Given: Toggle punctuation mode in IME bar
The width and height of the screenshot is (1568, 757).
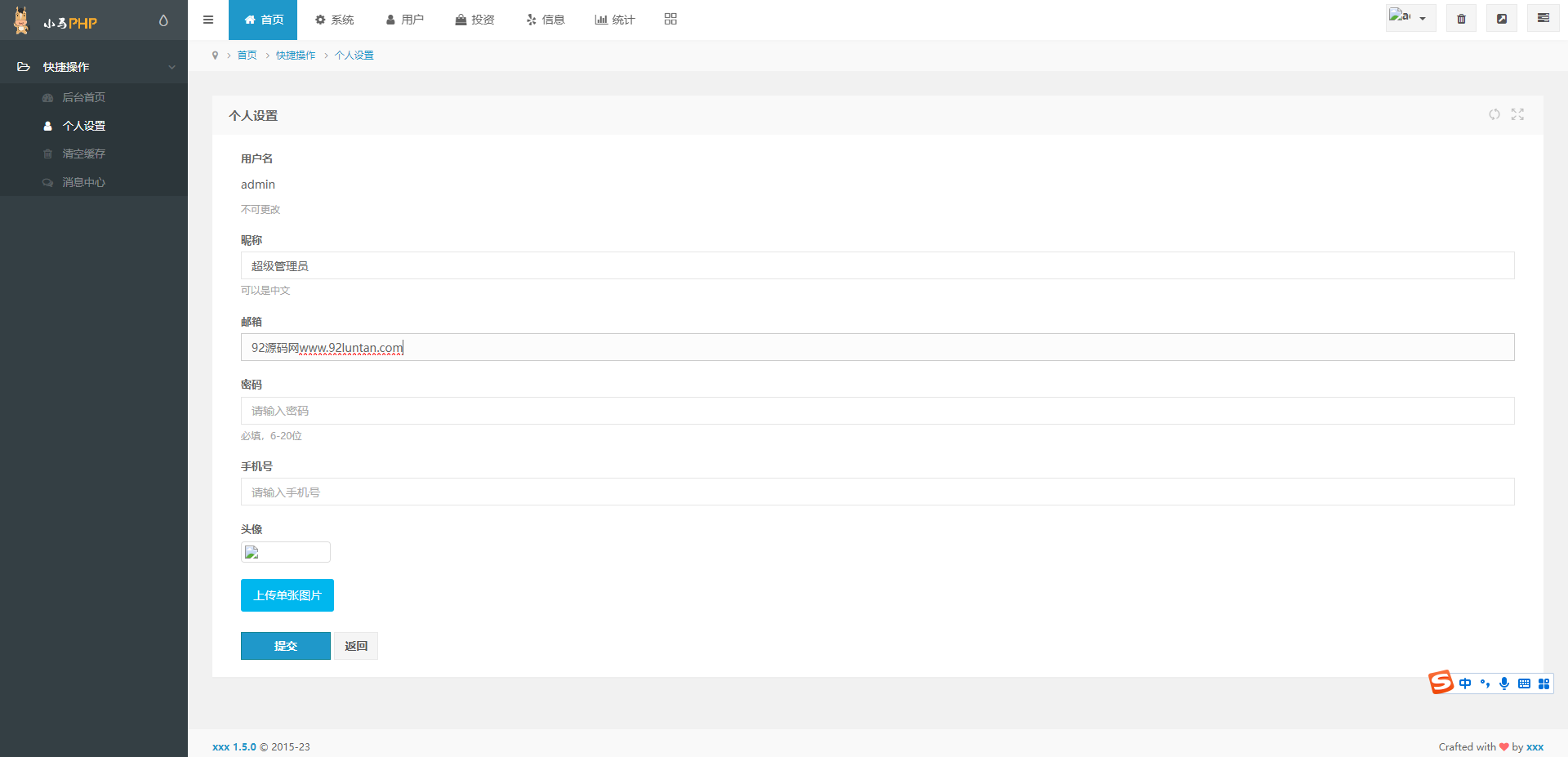Looking at the screenshot, I should click(x=1485, y=684).
